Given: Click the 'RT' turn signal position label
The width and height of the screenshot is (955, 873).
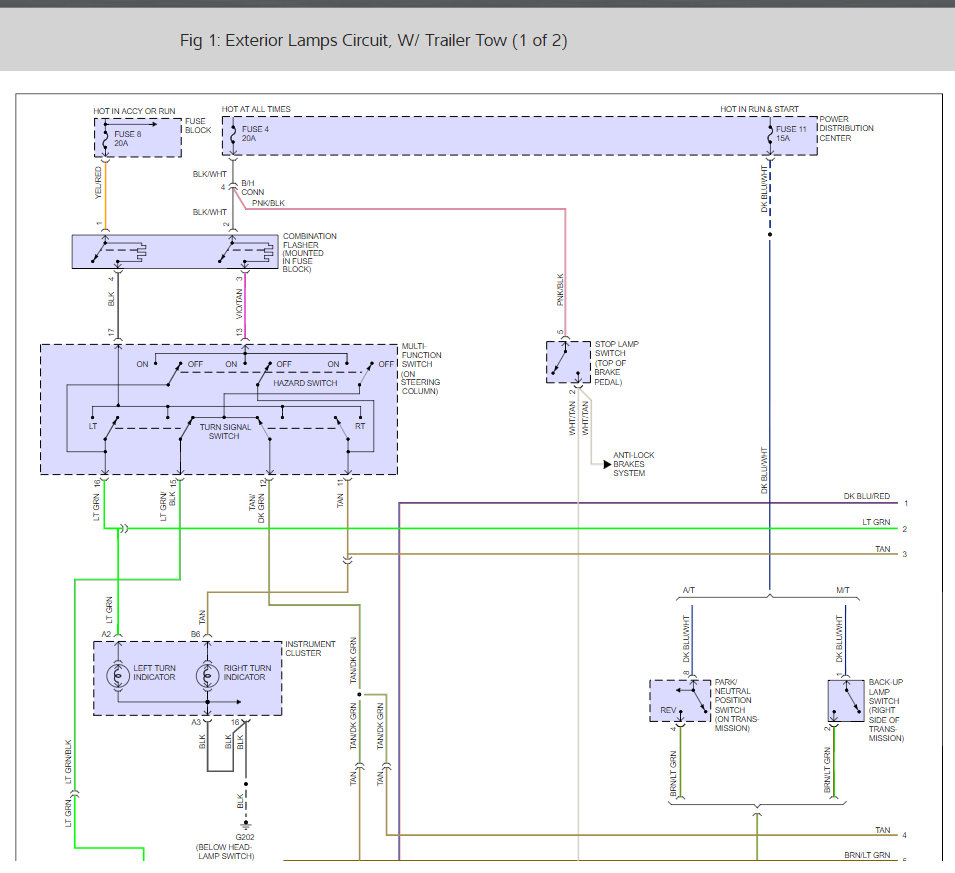Looking at the screenshot, I should [x=360, y=426].
